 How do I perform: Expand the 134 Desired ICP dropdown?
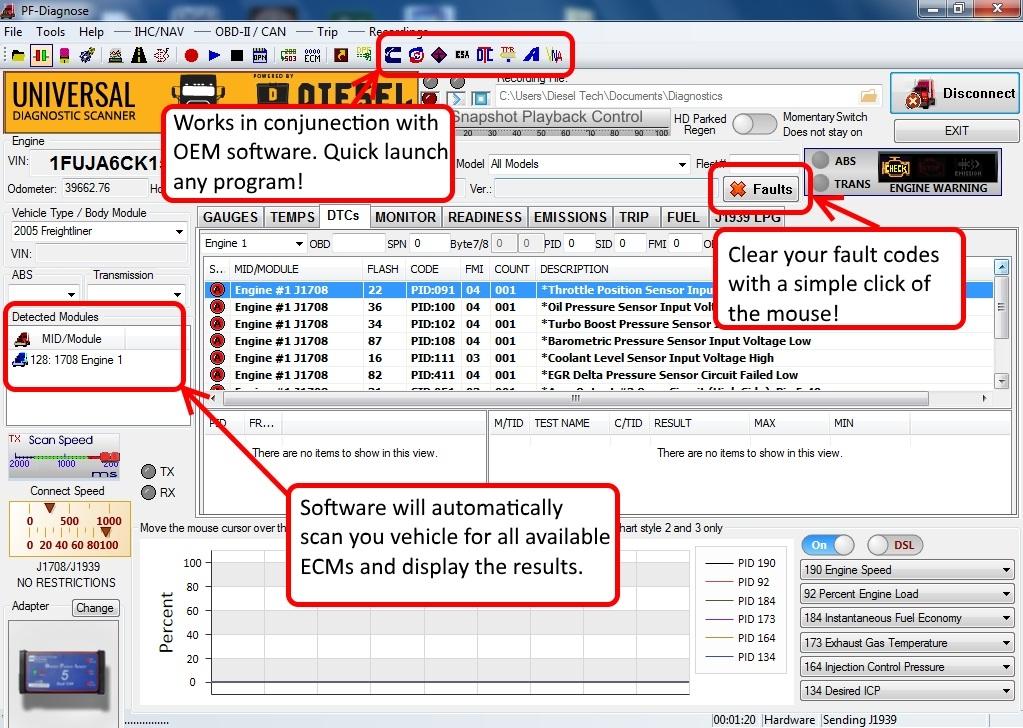tap(907, 691)
